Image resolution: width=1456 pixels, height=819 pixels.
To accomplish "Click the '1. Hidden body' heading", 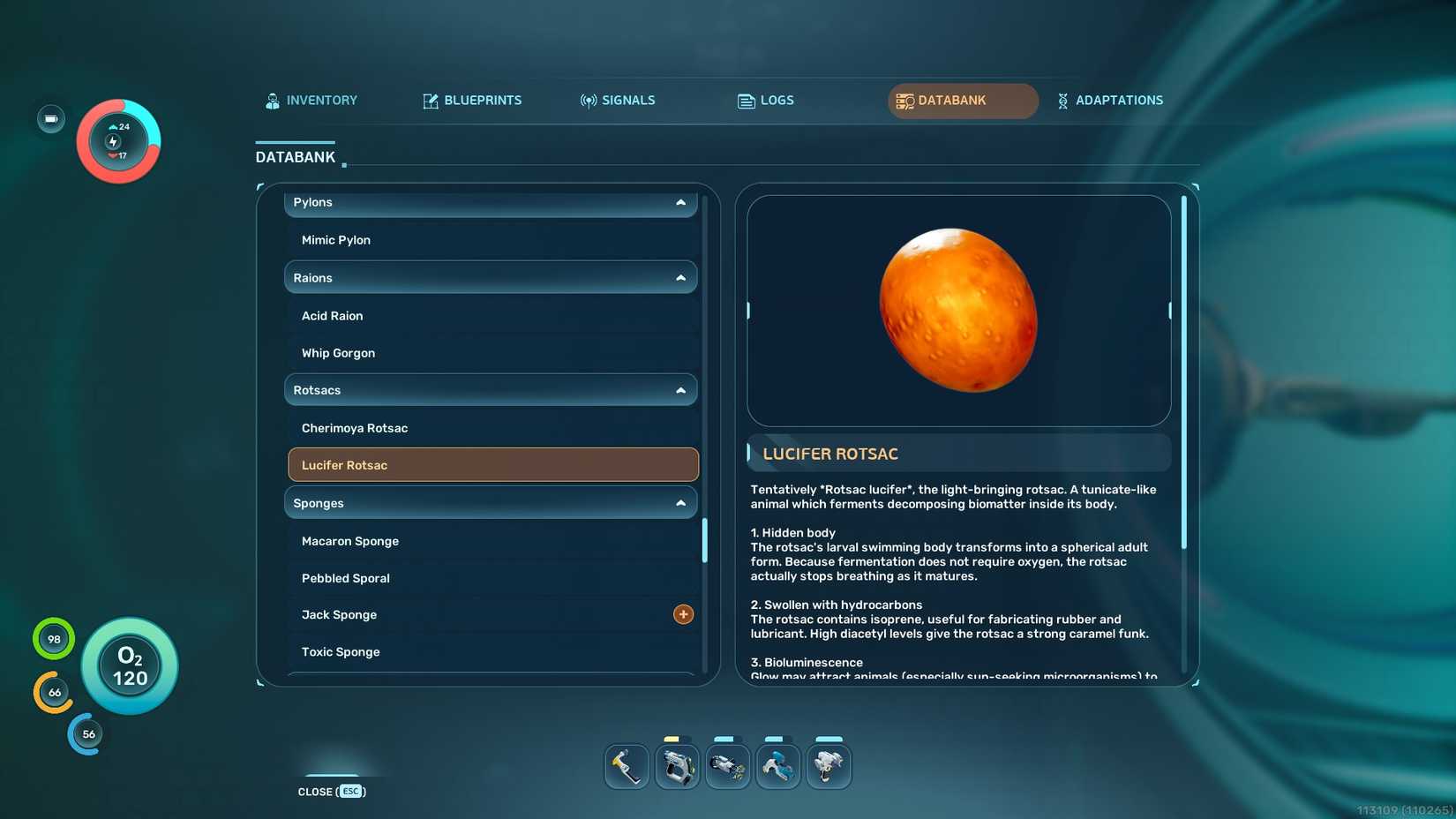I will [x=792, y=533].
